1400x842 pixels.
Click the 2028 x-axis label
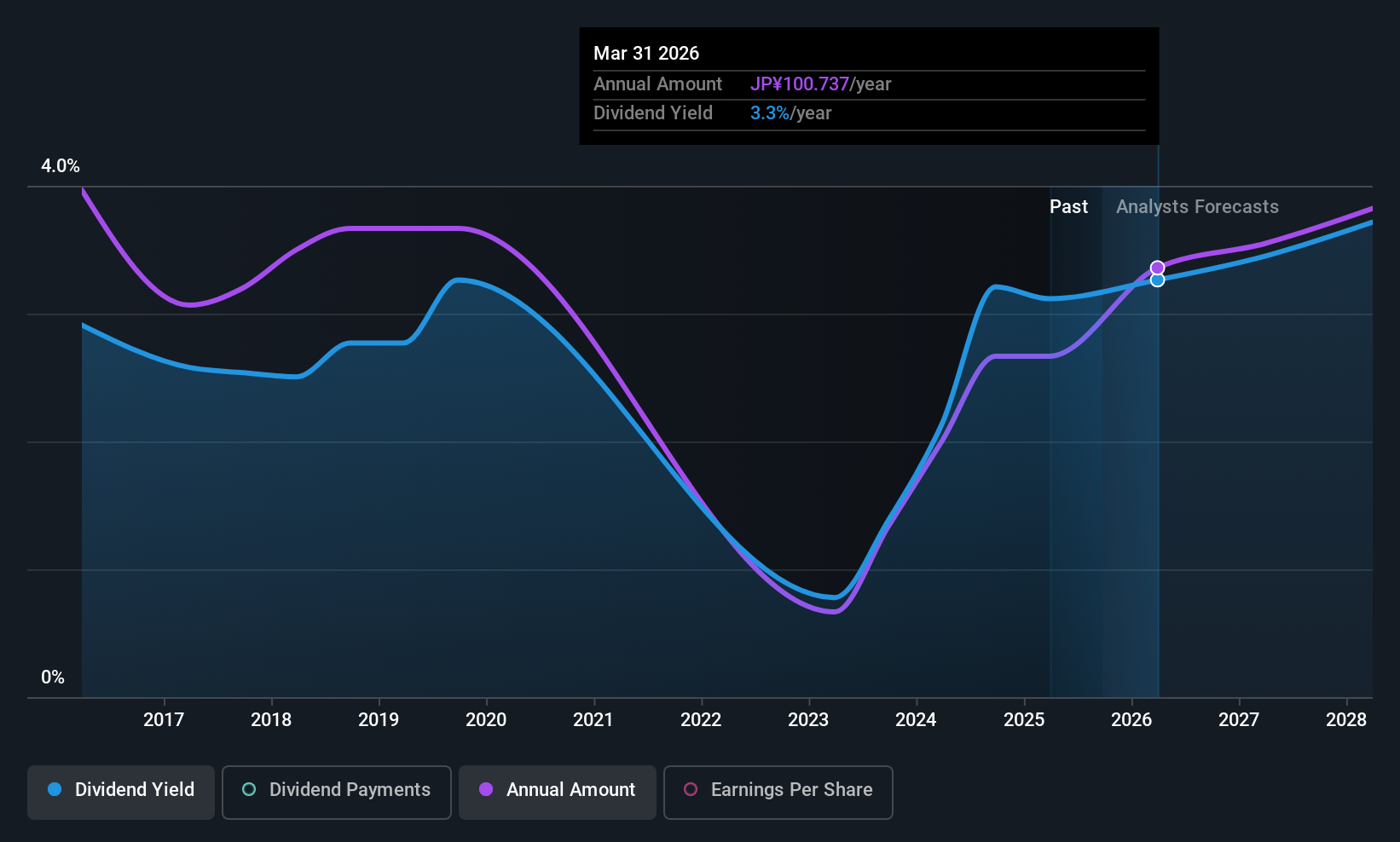coord(1346,720)
